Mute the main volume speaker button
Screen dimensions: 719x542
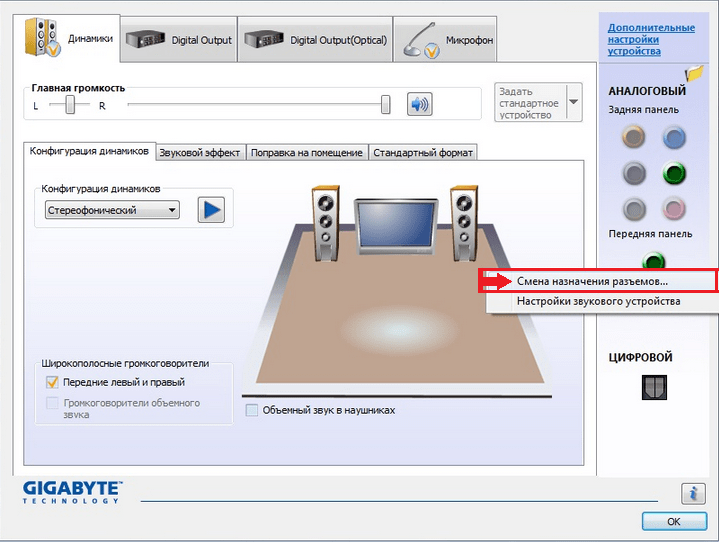click(x=419, y=104)
